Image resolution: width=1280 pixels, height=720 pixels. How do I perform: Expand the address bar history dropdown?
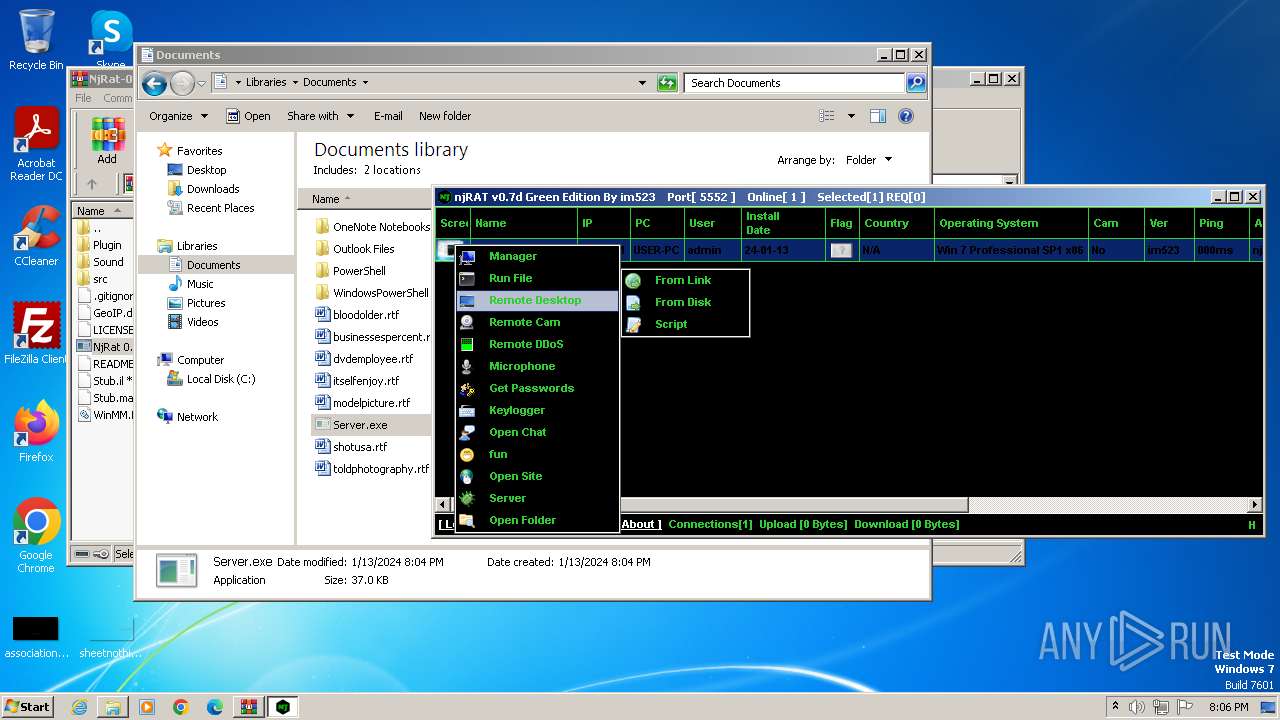pos(642,83)
